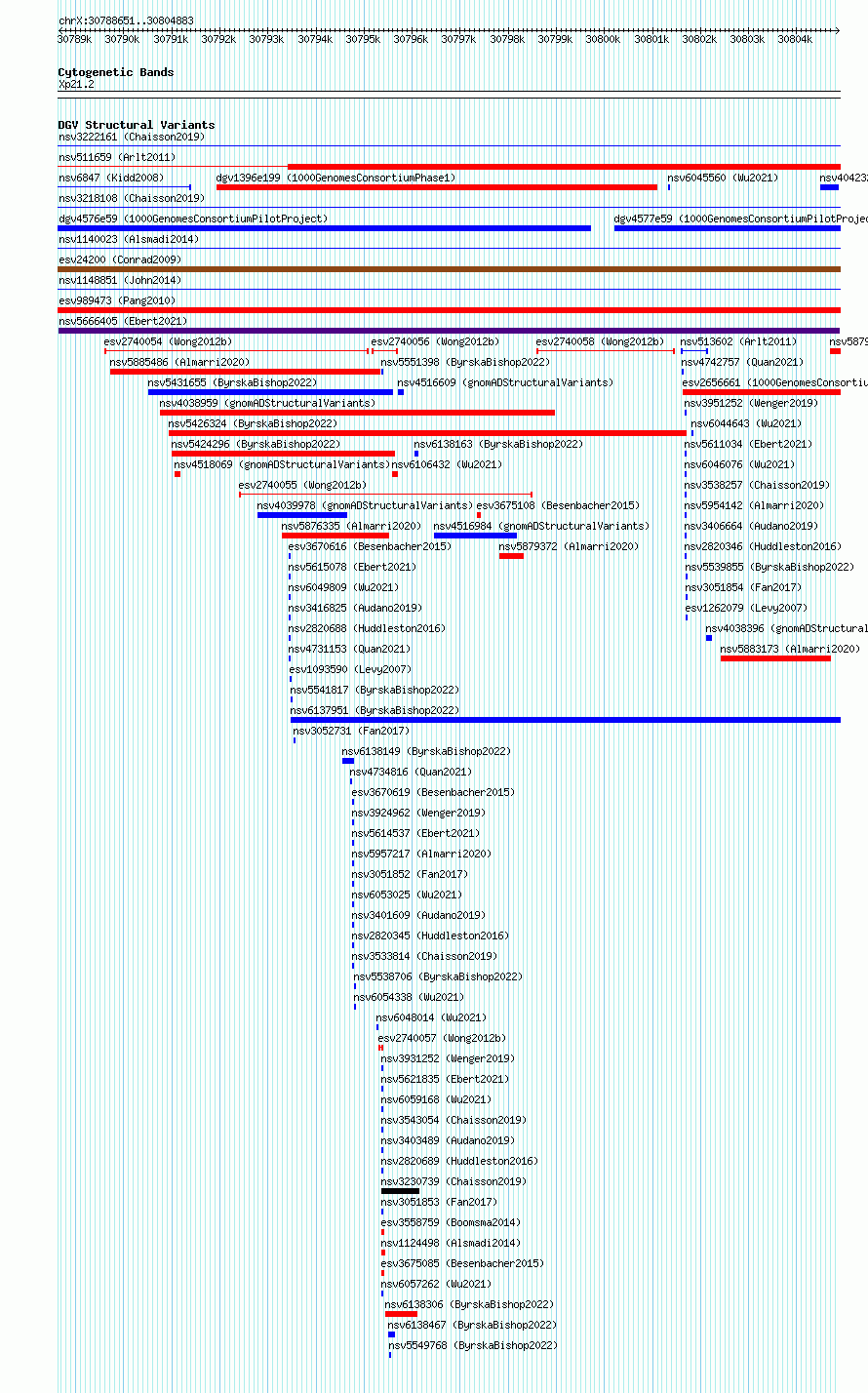Select nsv6045560 (Wu2021) label
Viewport: 868px width, 1393px height.
(723, 179)
